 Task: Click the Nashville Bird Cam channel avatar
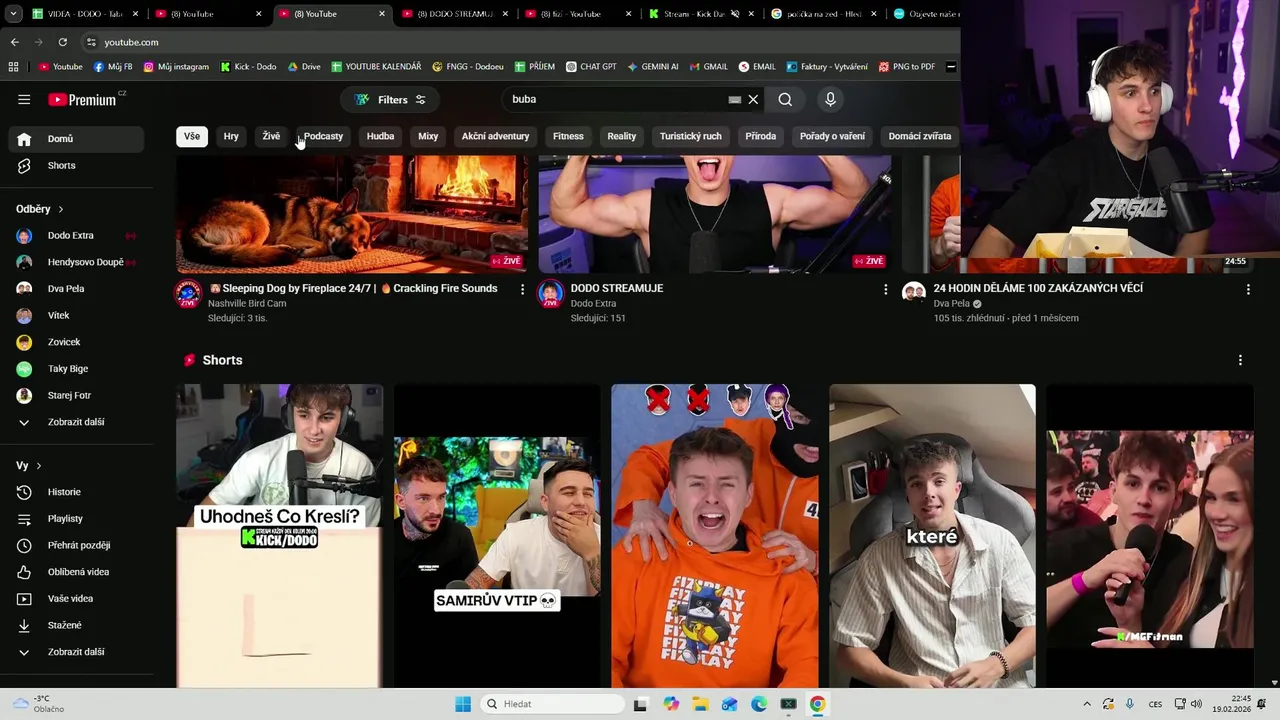point(188,294)
